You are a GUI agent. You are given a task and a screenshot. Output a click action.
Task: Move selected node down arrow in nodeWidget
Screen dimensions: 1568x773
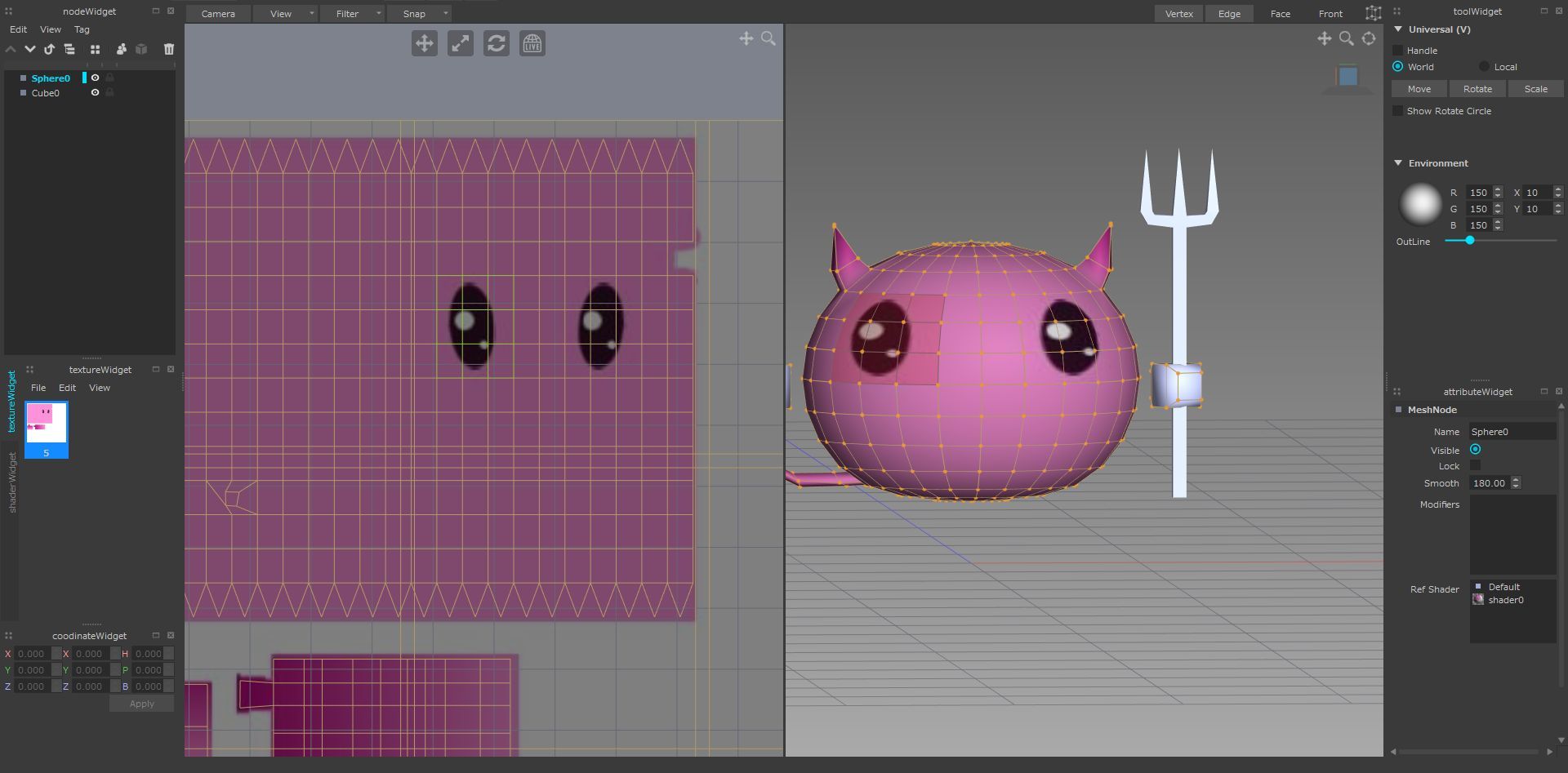click(30, 49)
